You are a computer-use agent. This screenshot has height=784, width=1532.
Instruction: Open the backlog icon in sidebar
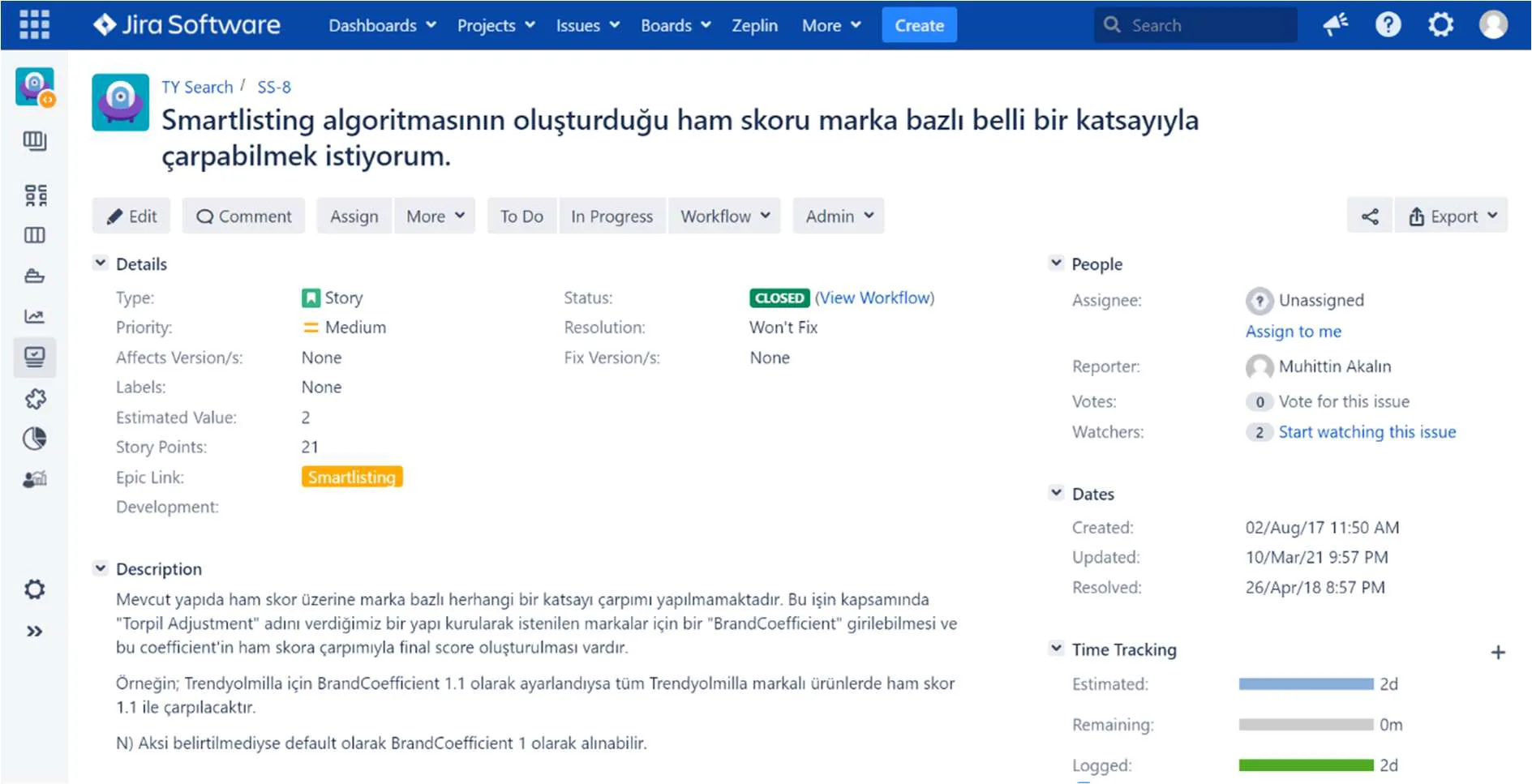[35, 195]
